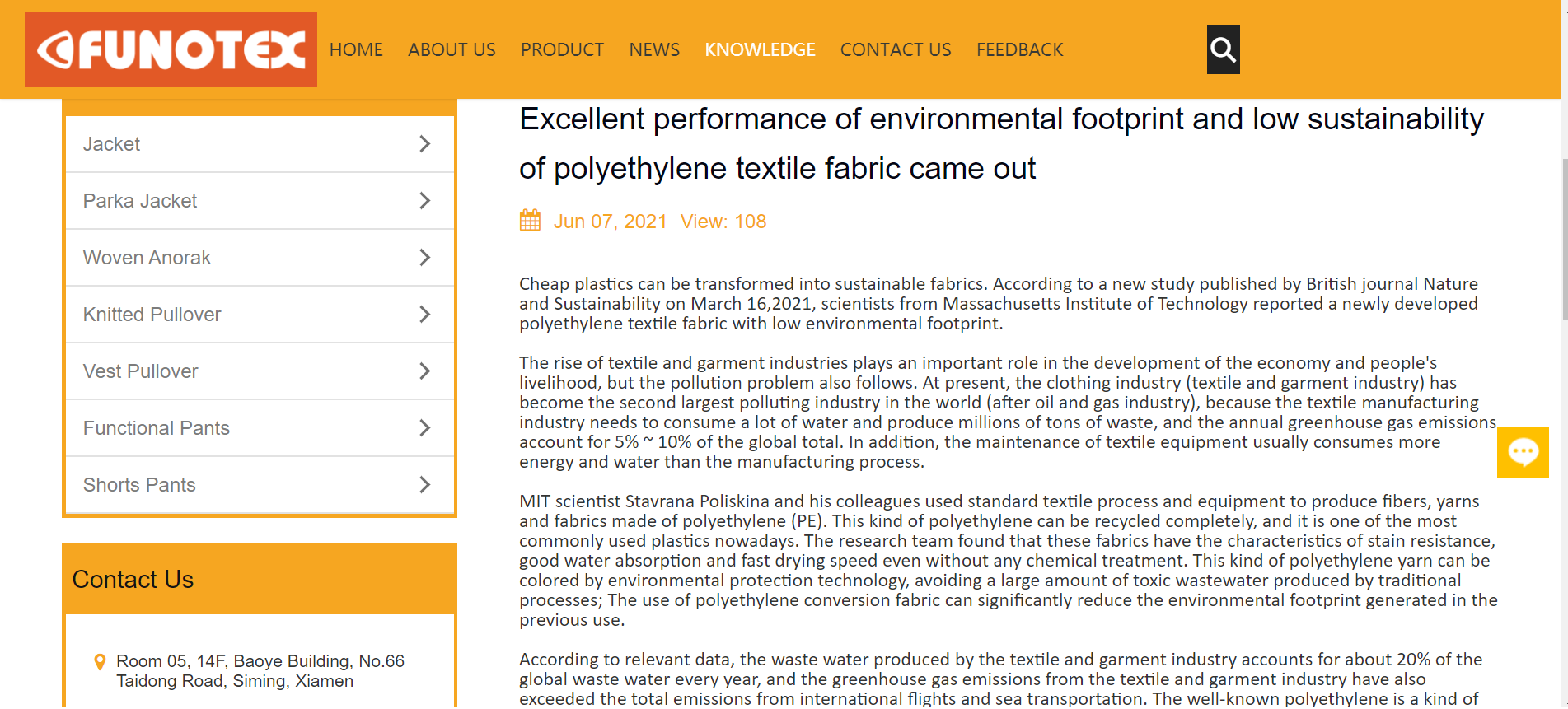The width and height of the screenshot is (1568, 709).
Task: Click the calendar icon beside the date
Action: [530, 221]
